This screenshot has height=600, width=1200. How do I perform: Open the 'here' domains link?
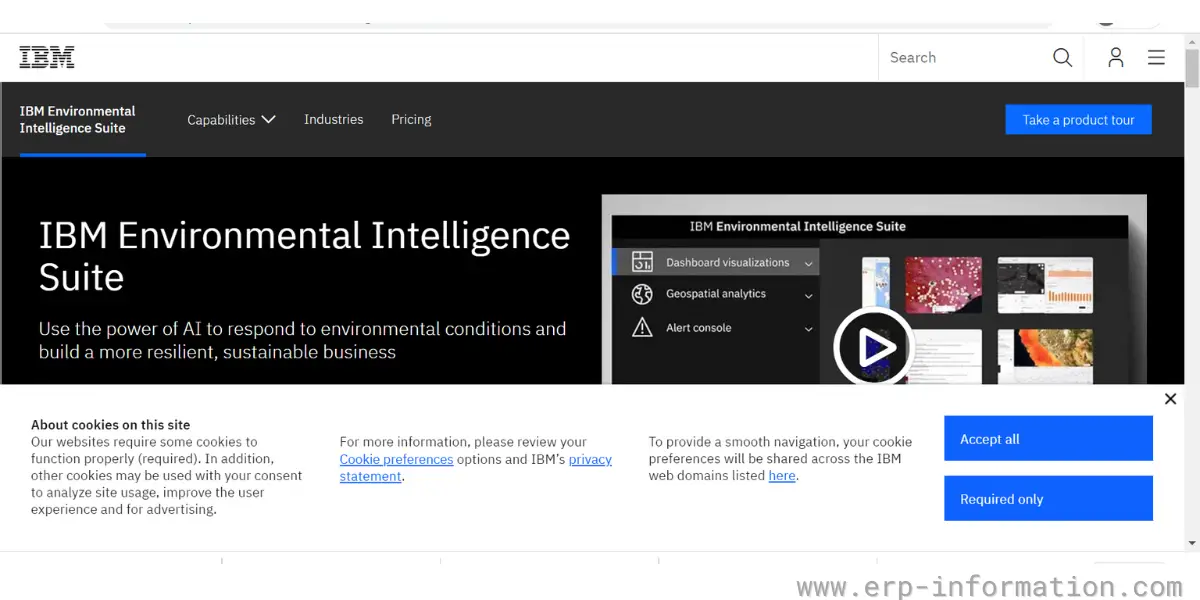[782, 476]
